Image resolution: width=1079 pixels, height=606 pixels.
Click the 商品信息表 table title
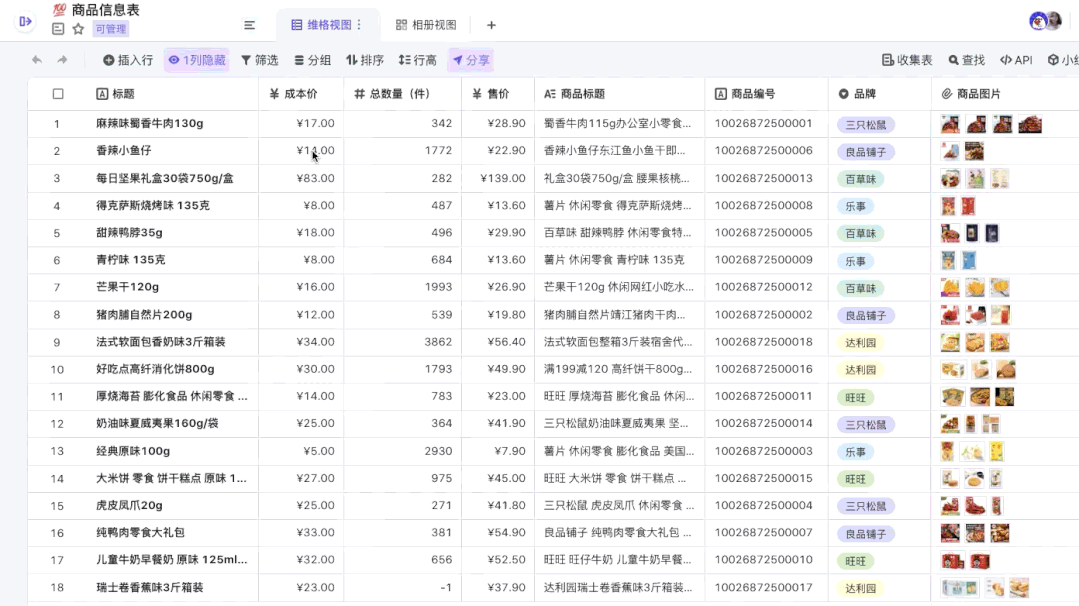[x=105, y=10]
